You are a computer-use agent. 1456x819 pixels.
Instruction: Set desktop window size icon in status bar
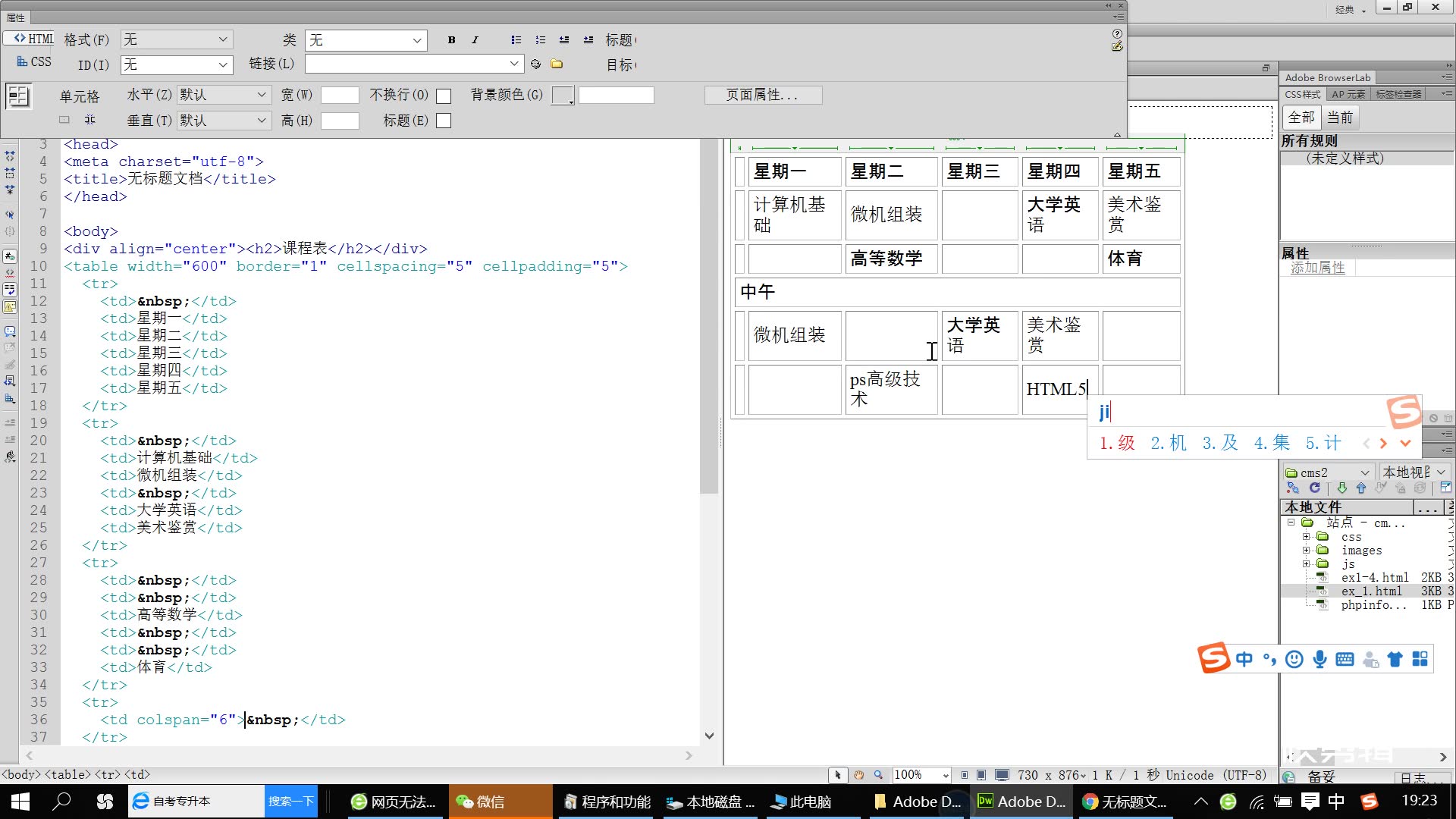point(1002,775)
